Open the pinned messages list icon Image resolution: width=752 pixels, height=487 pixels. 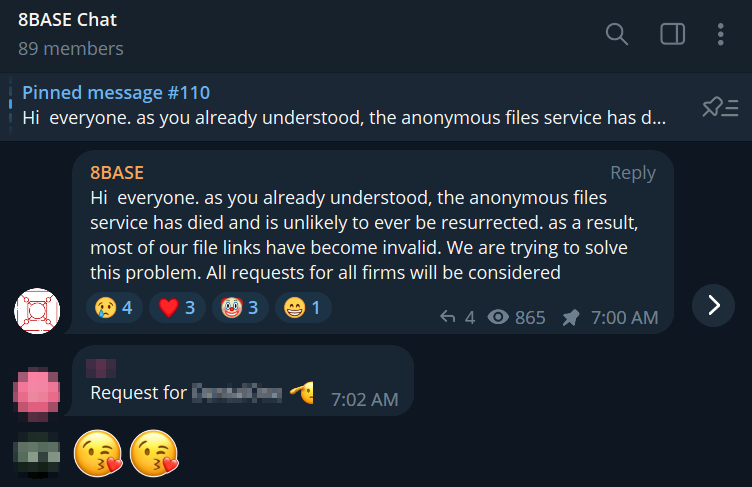[x=720, y=107]
